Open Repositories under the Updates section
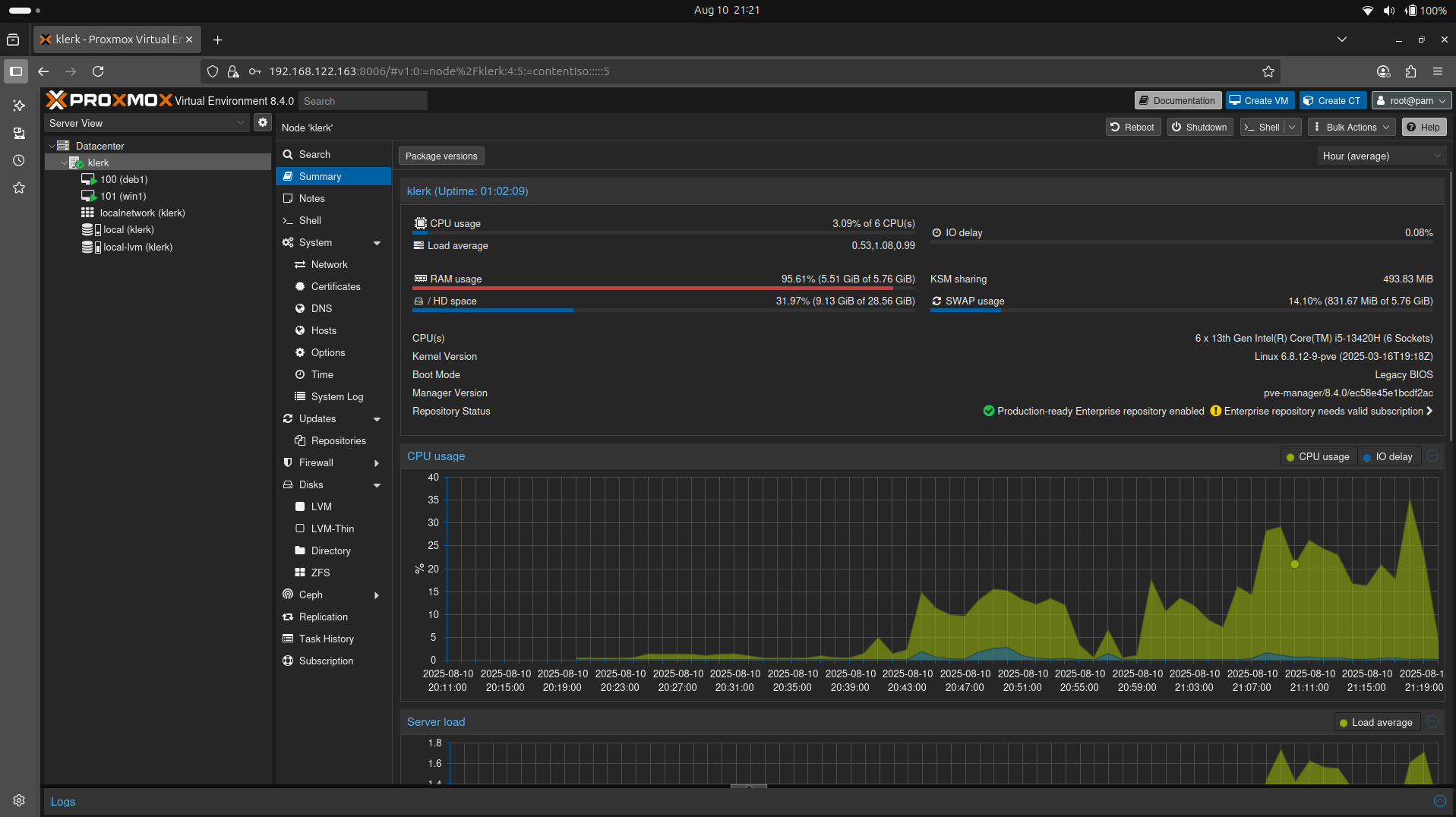1456x817 pixels. point(338,440)
